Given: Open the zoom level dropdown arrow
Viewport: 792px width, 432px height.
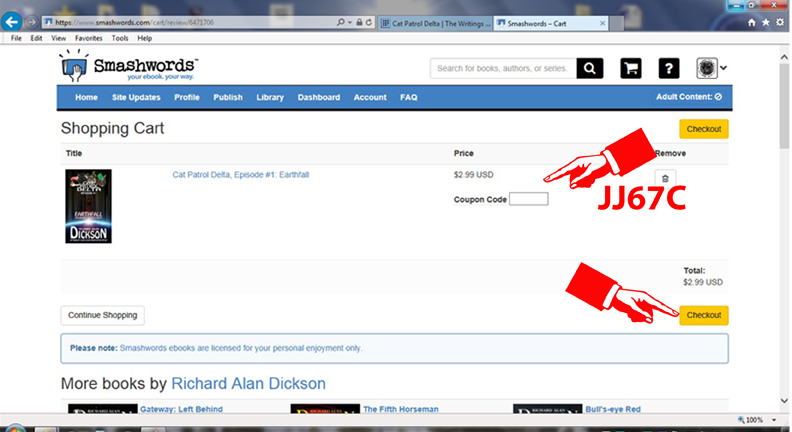Looking at the screenshot, I should coord(773,420).
